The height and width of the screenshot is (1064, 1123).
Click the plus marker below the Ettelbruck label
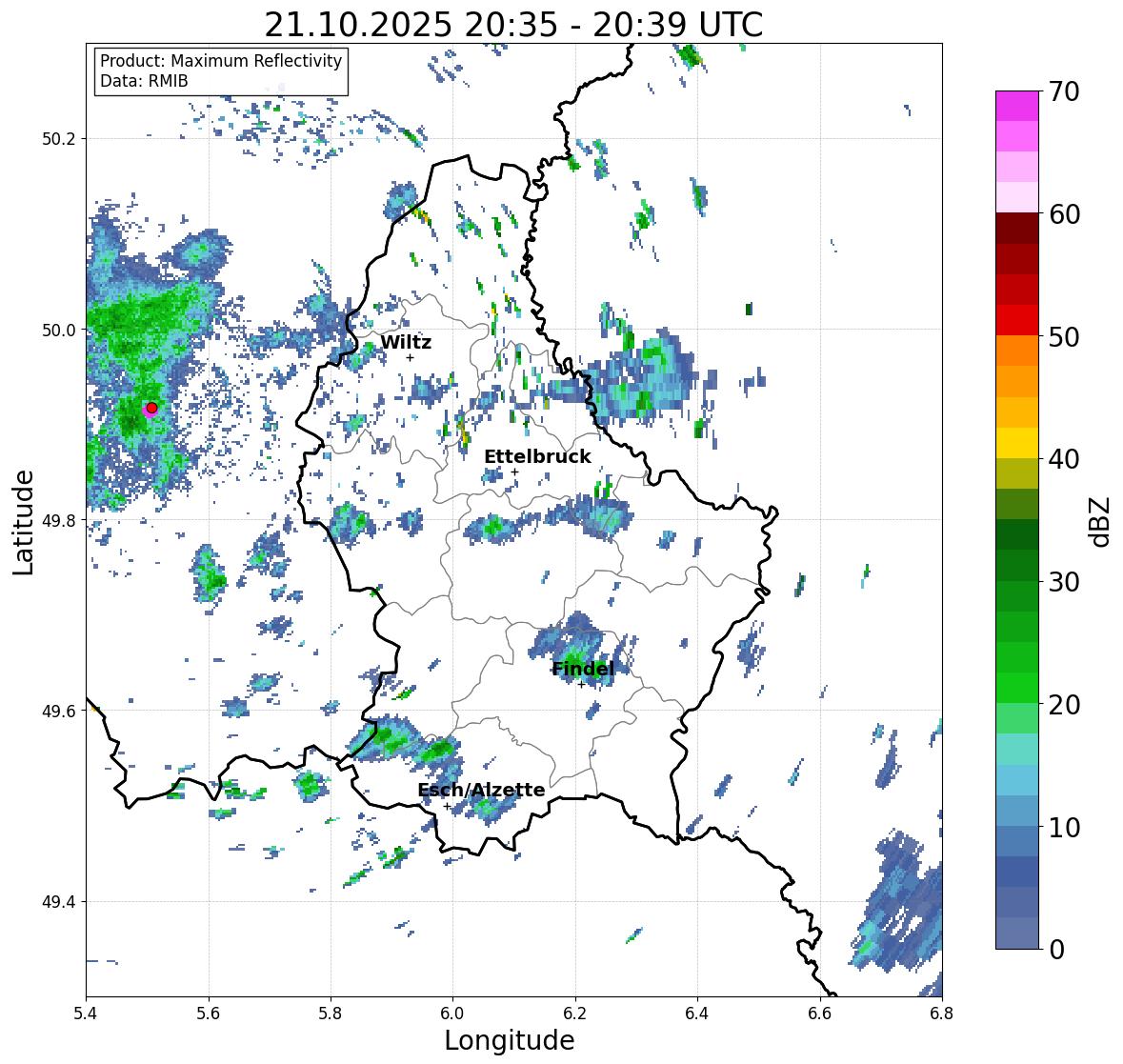(514, 472)
